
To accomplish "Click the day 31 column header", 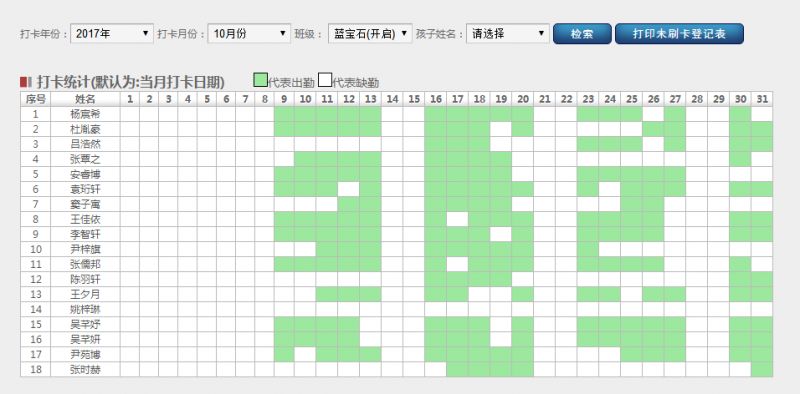I will [x=762, y=98].
